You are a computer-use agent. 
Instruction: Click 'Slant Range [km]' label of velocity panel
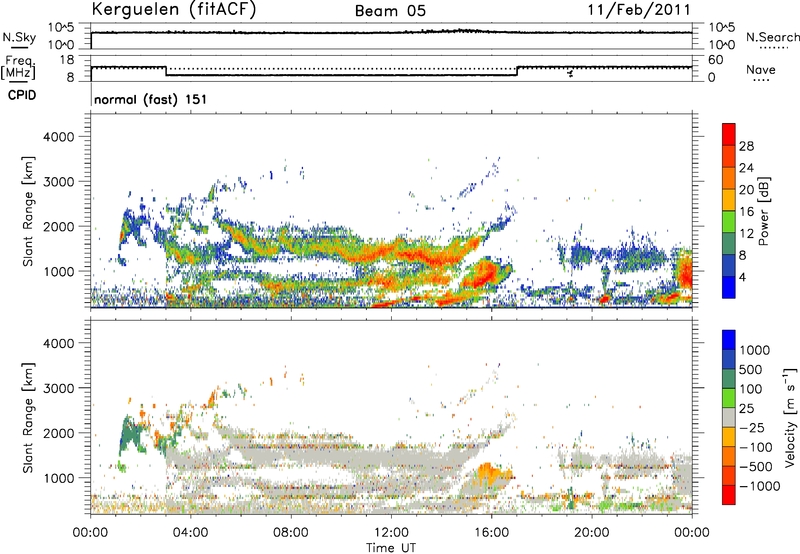(x=28, y=418)
